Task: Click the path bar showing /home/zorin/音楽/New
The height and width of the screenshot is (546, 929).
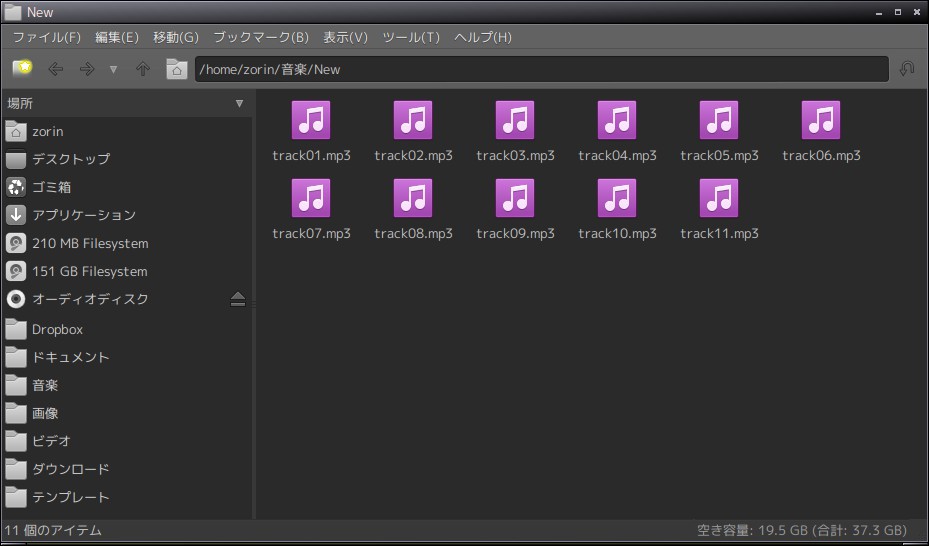Action: coord(542,69)
